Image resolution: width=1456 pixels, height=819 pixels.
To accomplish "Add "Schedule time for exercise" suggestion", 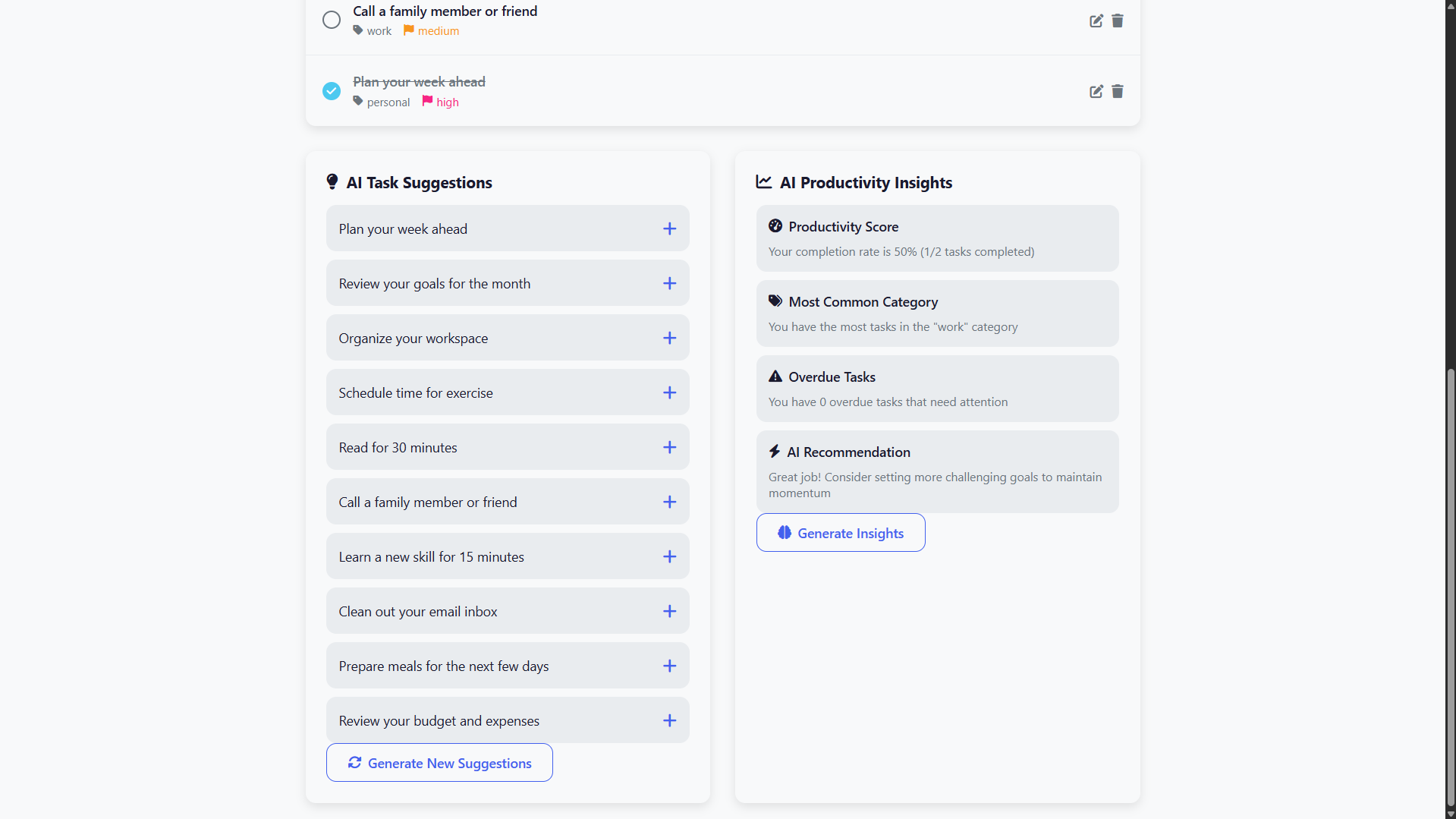I will pyautogui.click(x=669, y=392).
